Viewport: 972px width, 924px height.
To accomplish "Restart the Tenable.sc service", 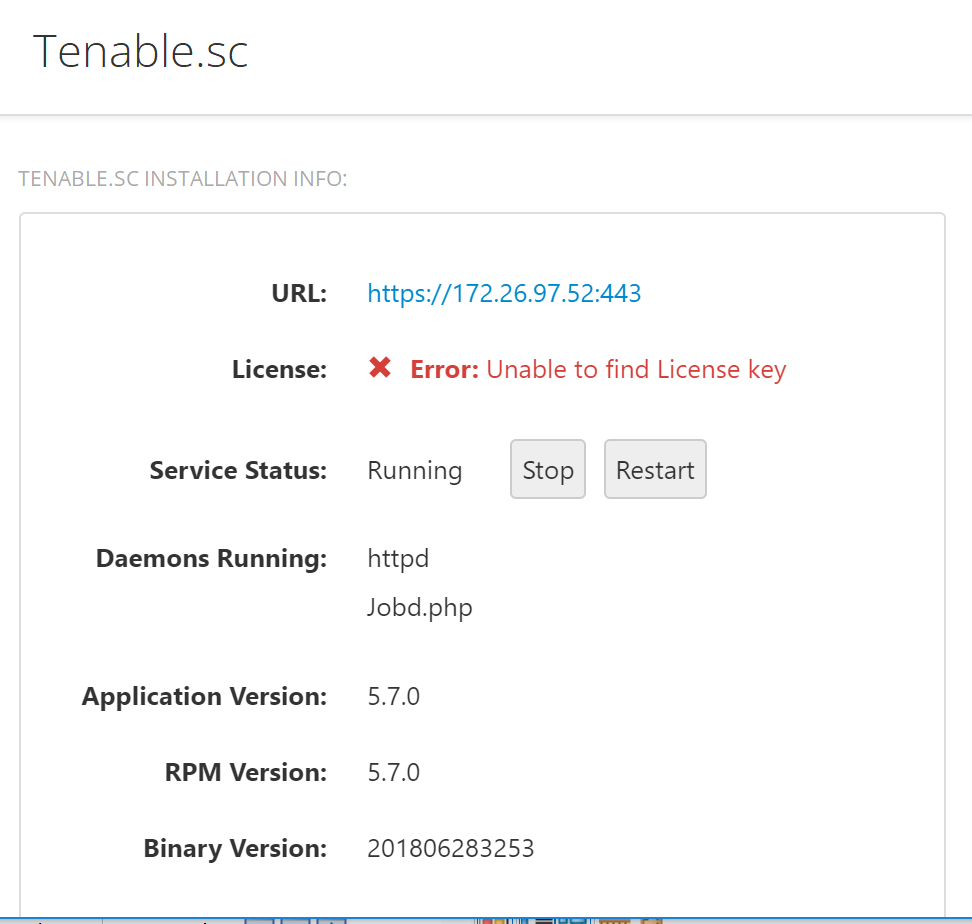I will [x=655, y=469].
